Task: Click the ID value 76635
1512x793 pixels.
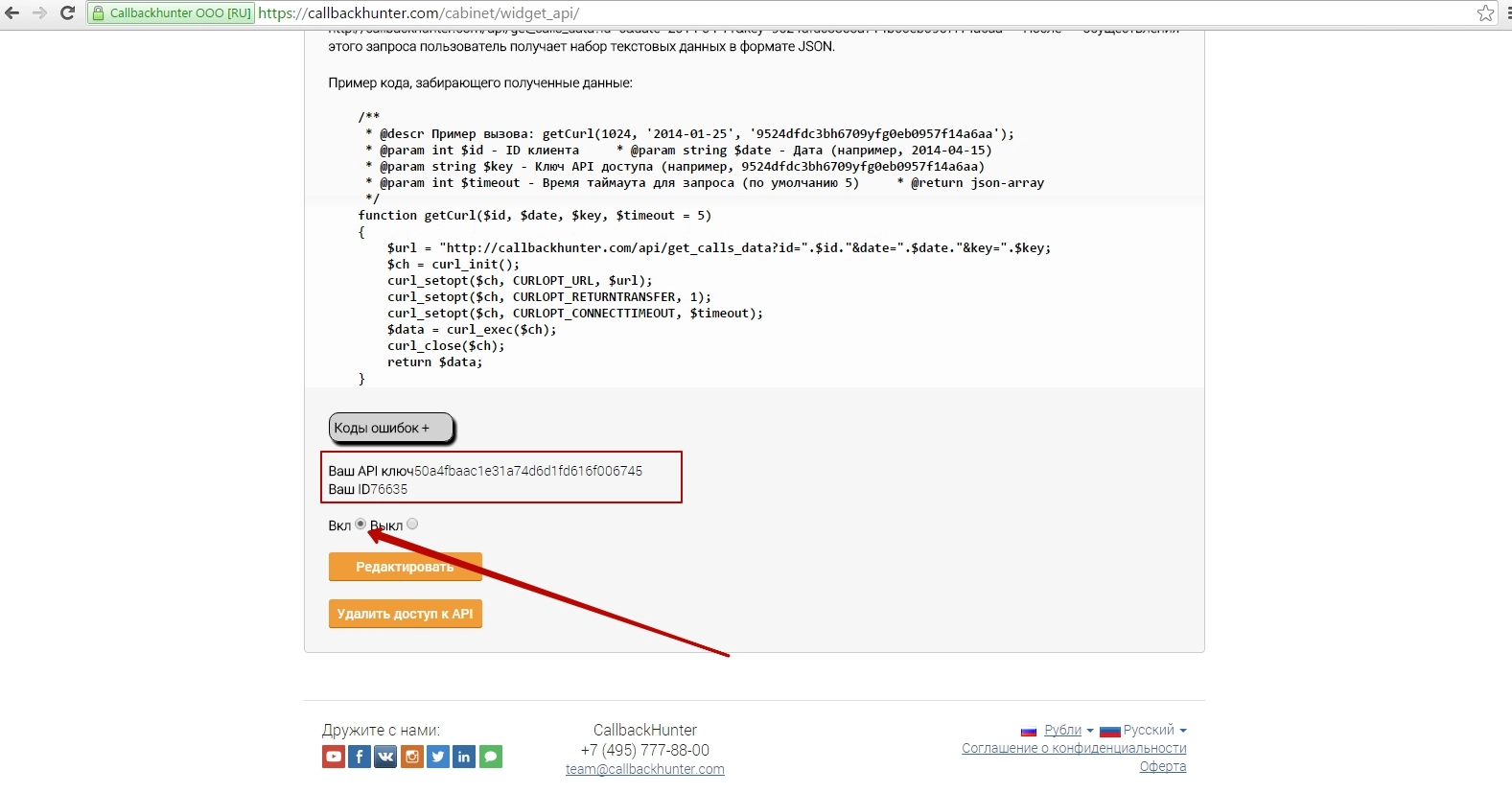Action: pyautogui.click(x=388, y=489)
